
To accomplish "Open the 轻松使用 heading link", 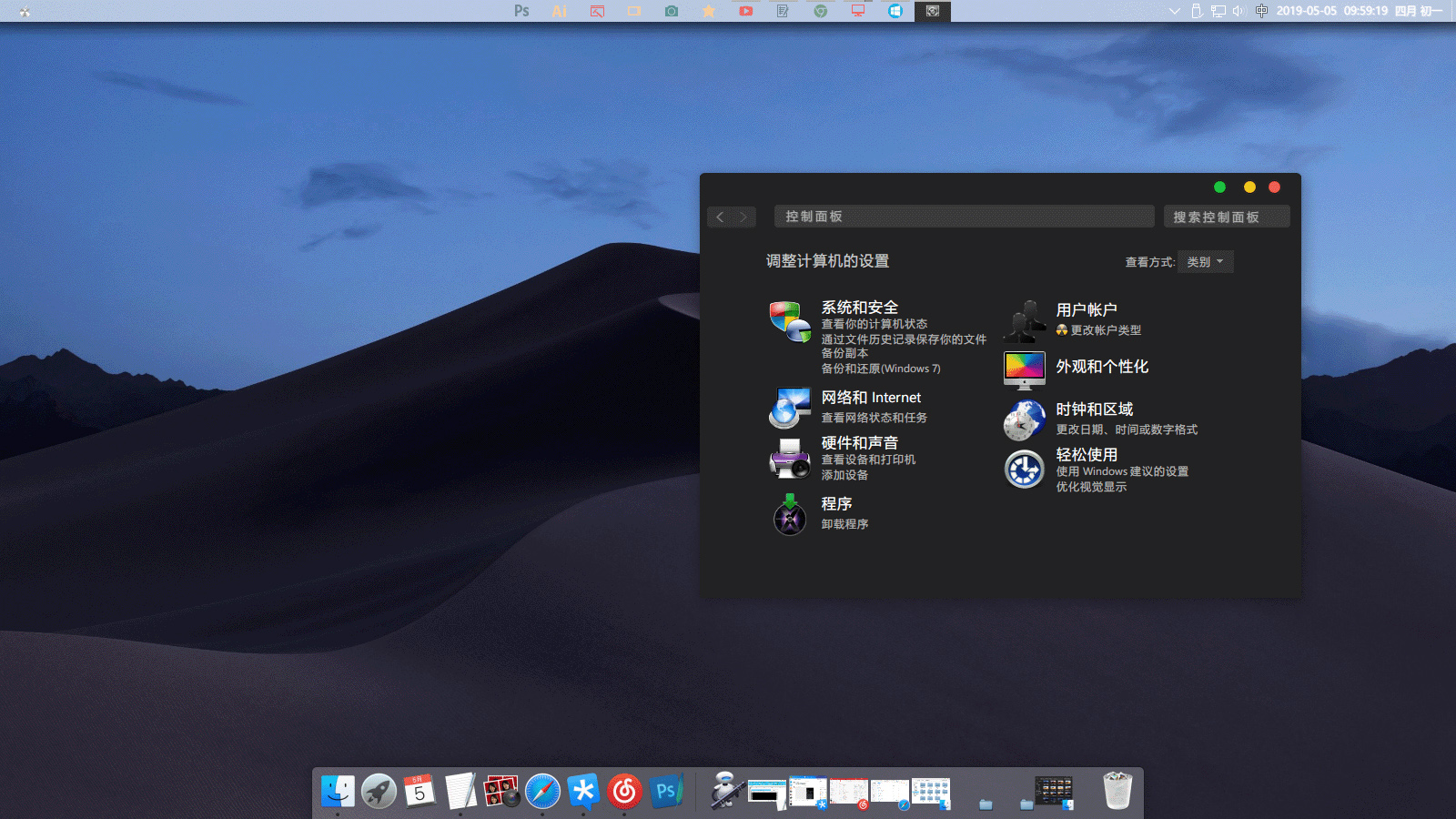I will tap(1087, 455).
